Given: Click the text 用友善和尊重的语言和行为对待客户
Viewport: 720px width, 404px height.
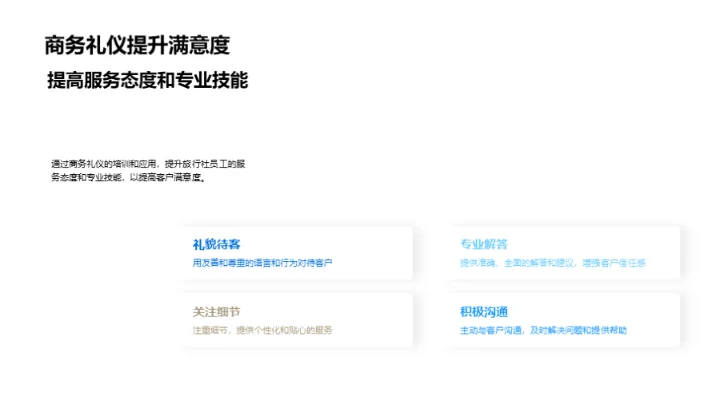Looking at the screenshot, I should 262,263.
